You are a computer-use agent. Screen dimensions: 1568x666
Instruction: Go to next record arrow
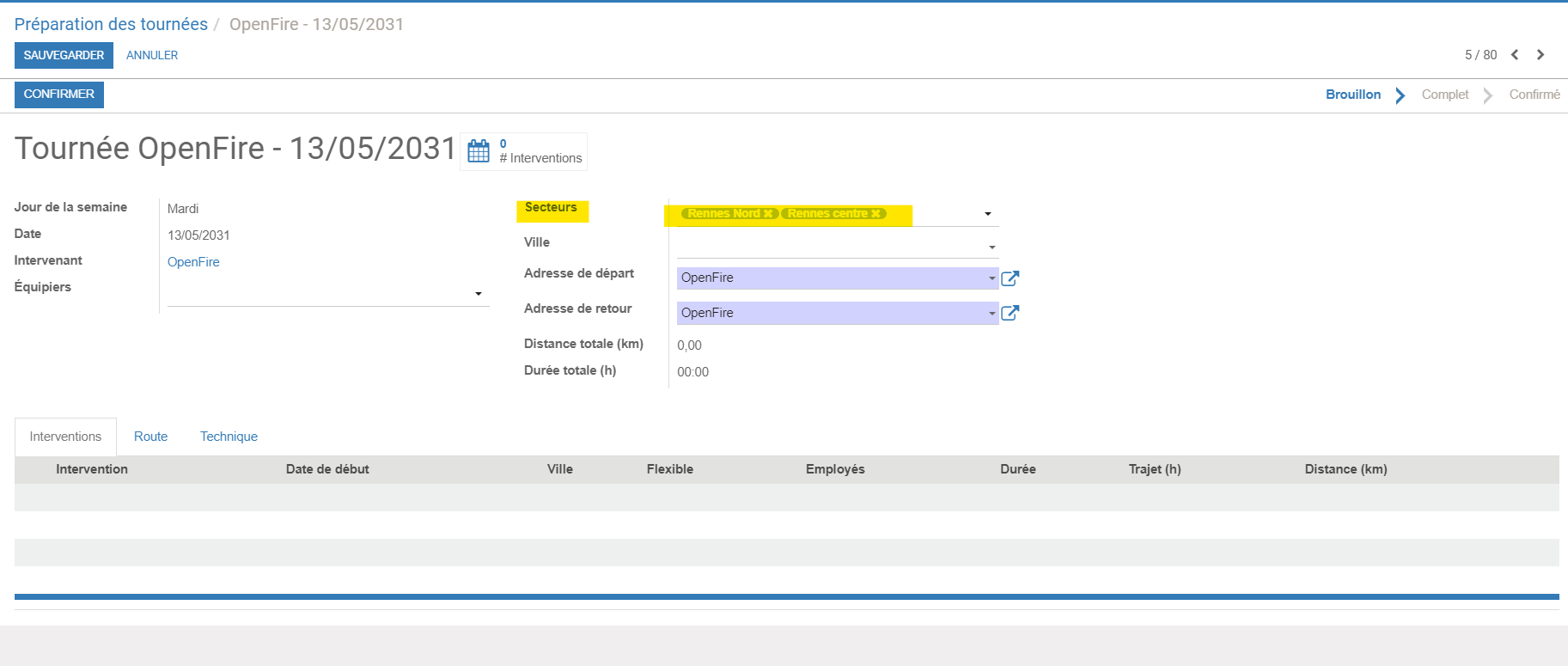coord(1541,55)
